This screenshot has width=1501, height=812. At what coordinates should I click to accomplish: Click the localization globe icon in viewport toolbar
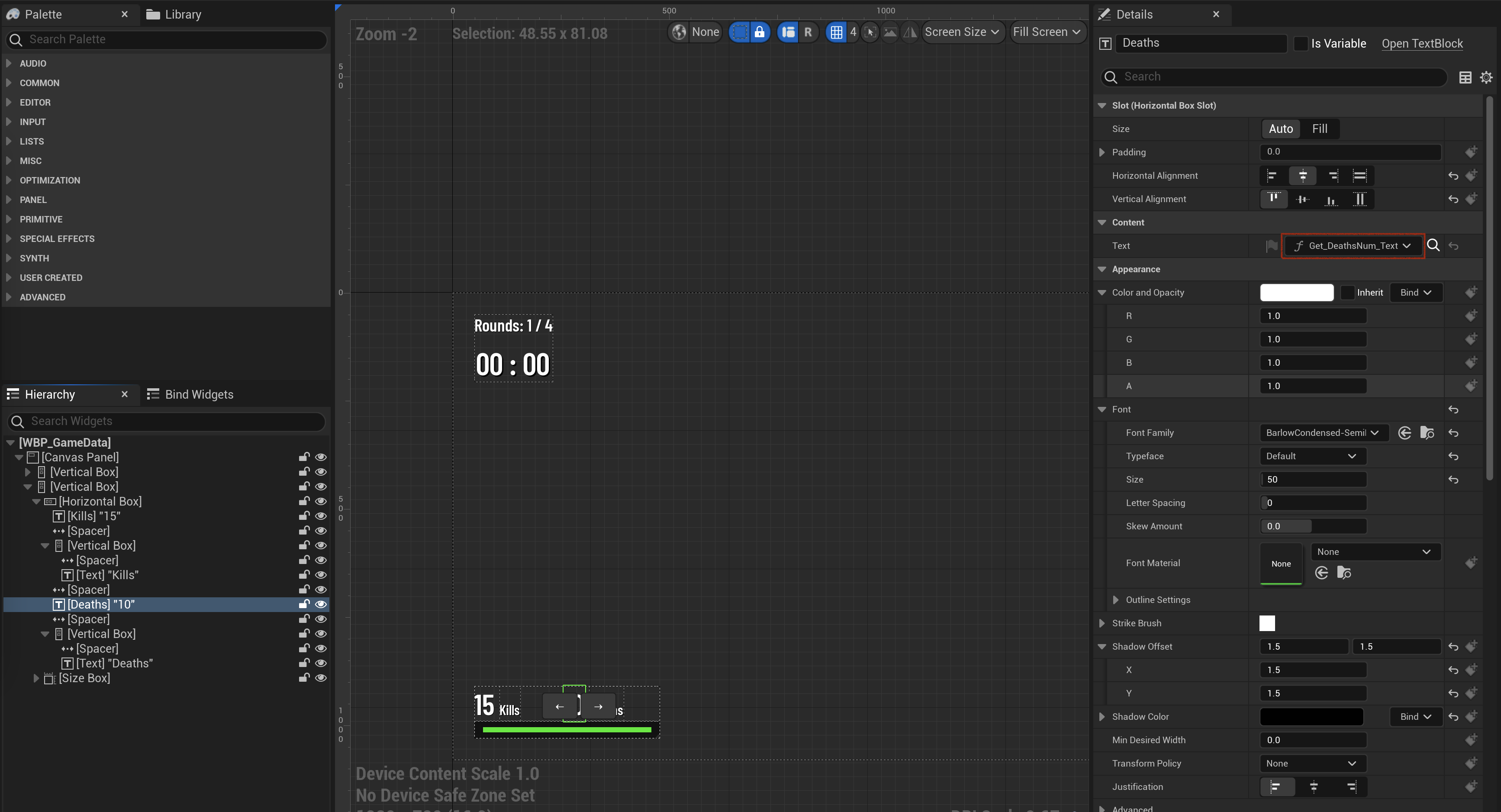pos(679,32)
